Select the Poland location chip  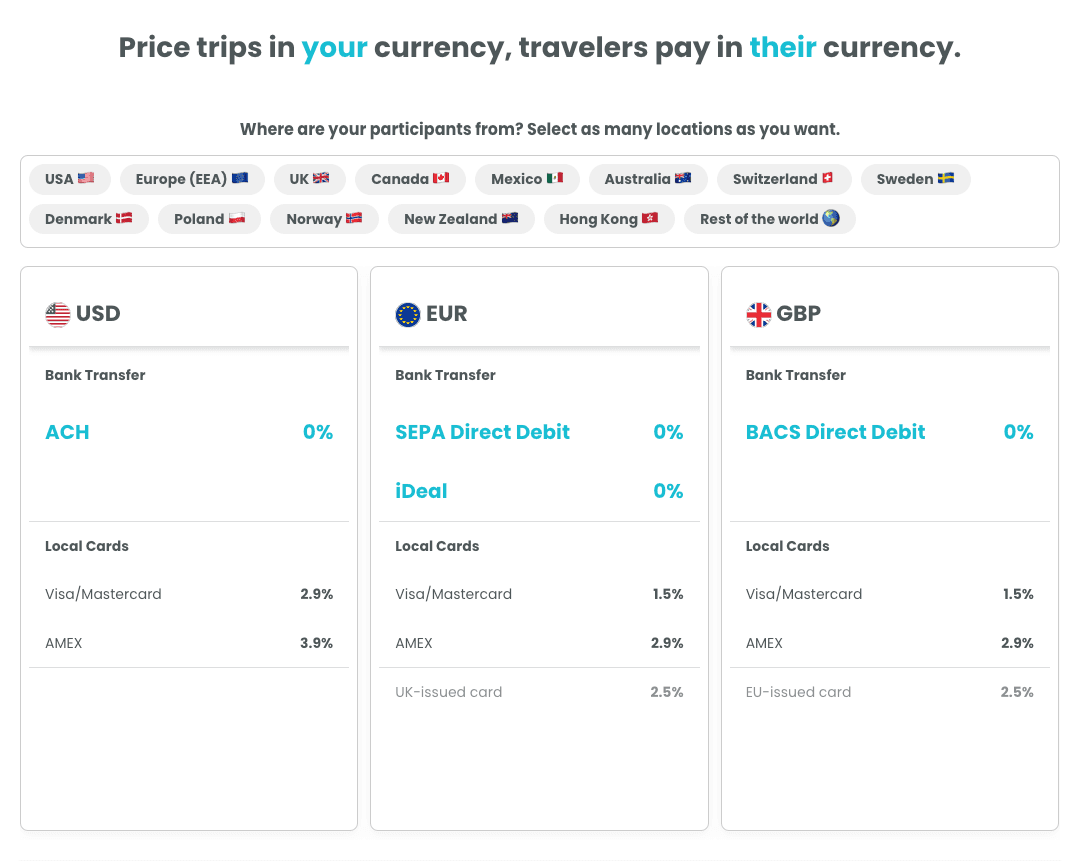pos(209,219)
